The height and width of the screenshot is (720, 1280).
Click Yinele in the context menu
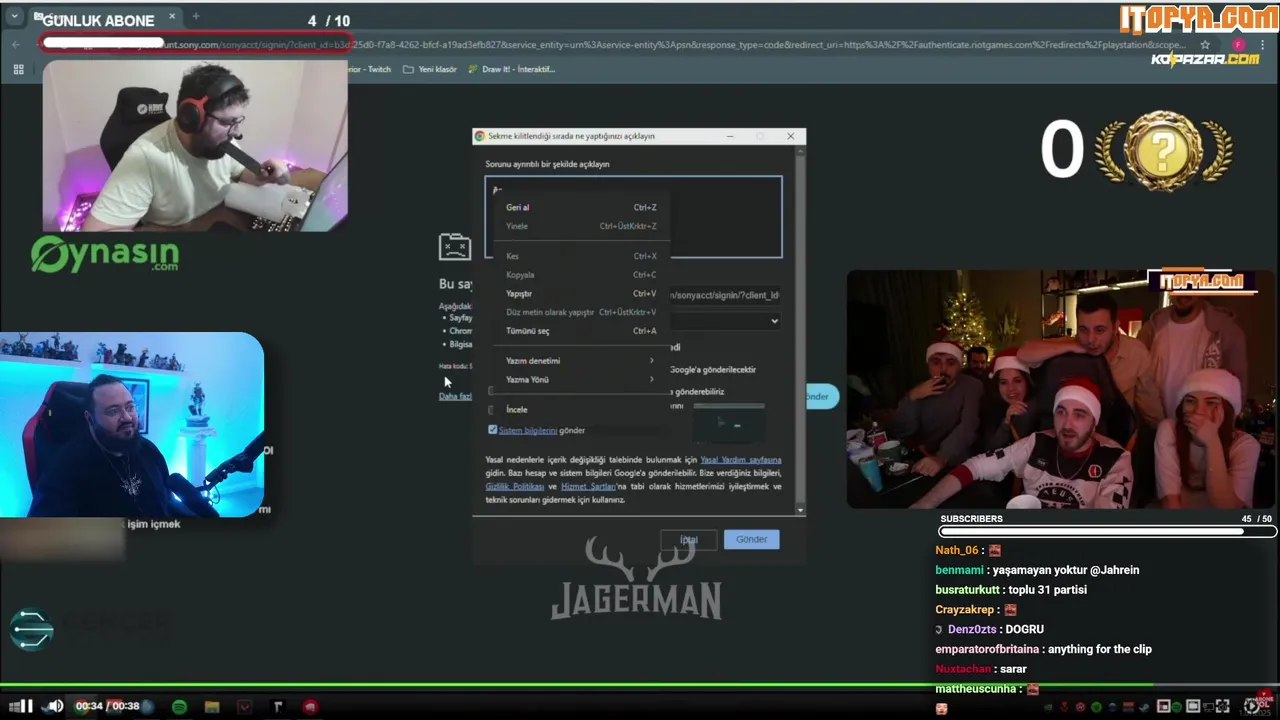[x=580, y=226]
